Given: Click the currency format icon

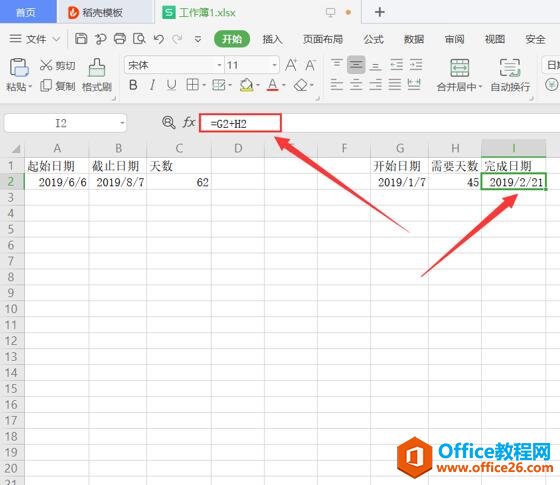Looking at the screenshot, I should click(551, 85).
